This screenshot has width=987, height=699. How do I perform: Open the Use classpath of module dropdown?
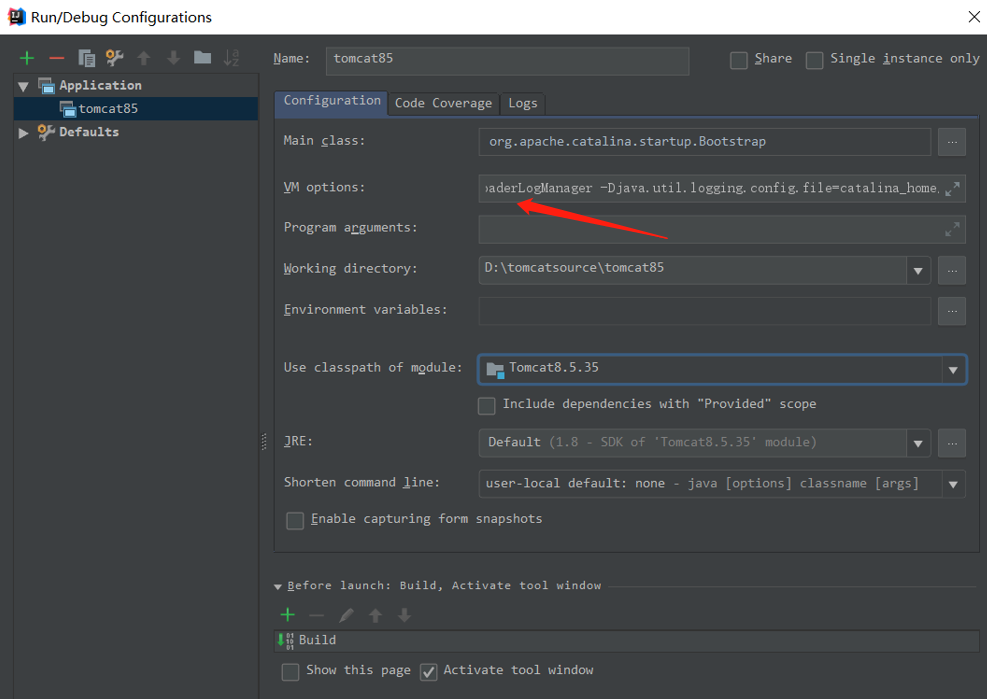953,370
